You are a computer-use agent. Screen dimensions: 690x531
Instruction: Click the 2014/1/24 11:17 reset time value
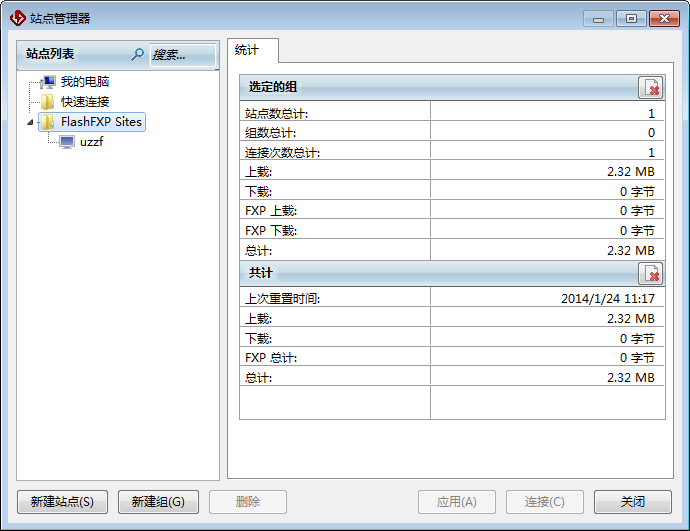pyautogui.click(x=608, y=299)
